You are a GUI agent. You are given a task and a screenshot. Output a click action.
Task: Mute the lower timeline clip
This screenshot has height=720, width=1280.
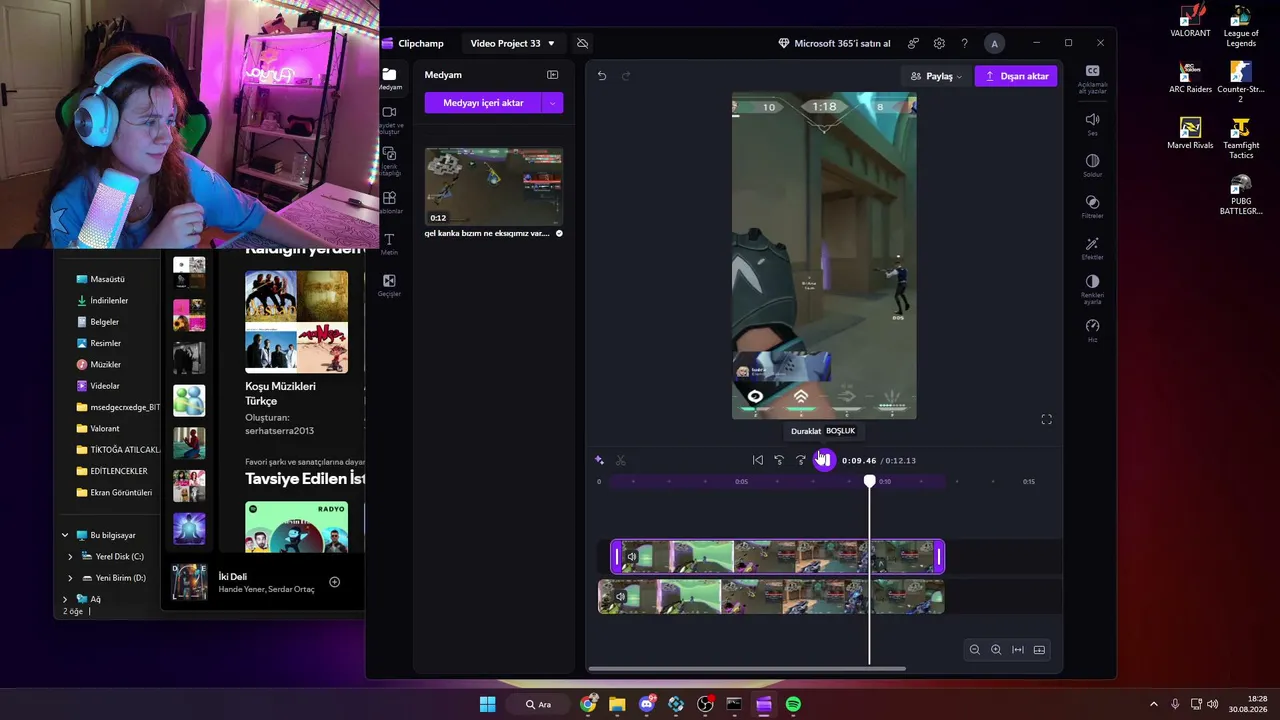pyautogui.click(x=620, y=597)
